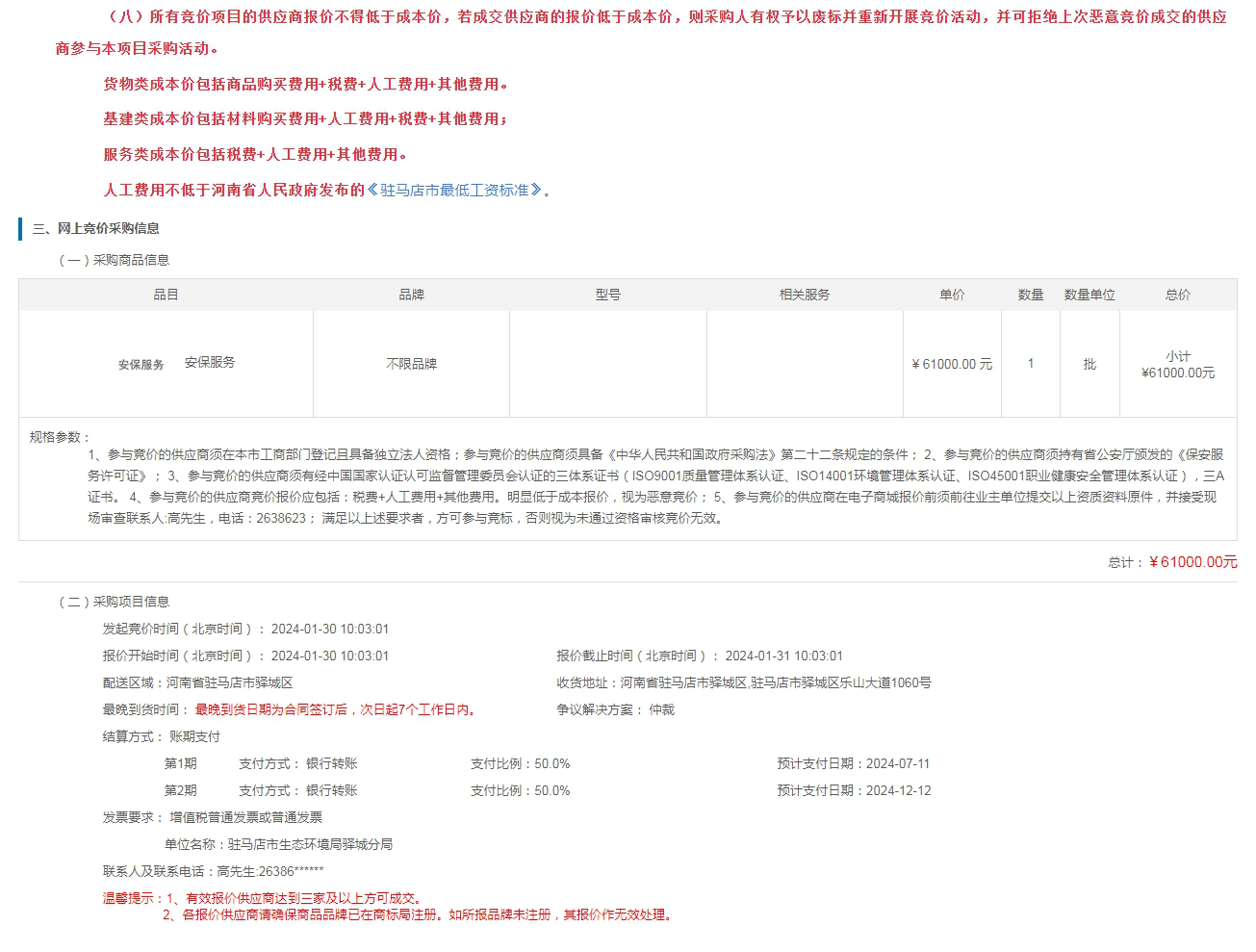
Task: Click the (一)采购商品信息 subheading
Action: click(x=114, y=260)
